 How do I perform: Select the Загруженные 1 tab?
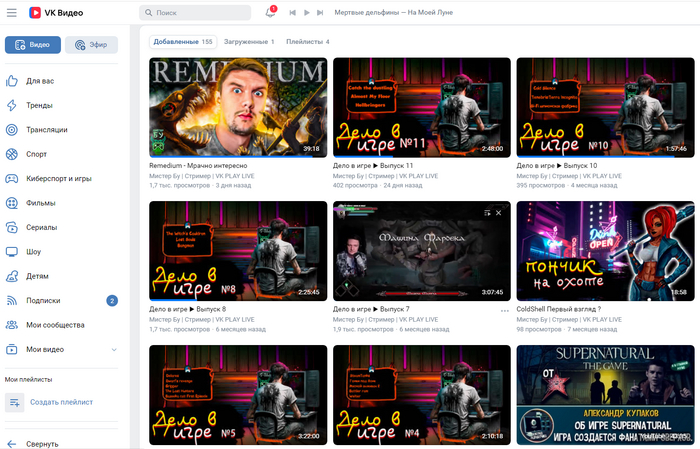(x=249, y=42)
